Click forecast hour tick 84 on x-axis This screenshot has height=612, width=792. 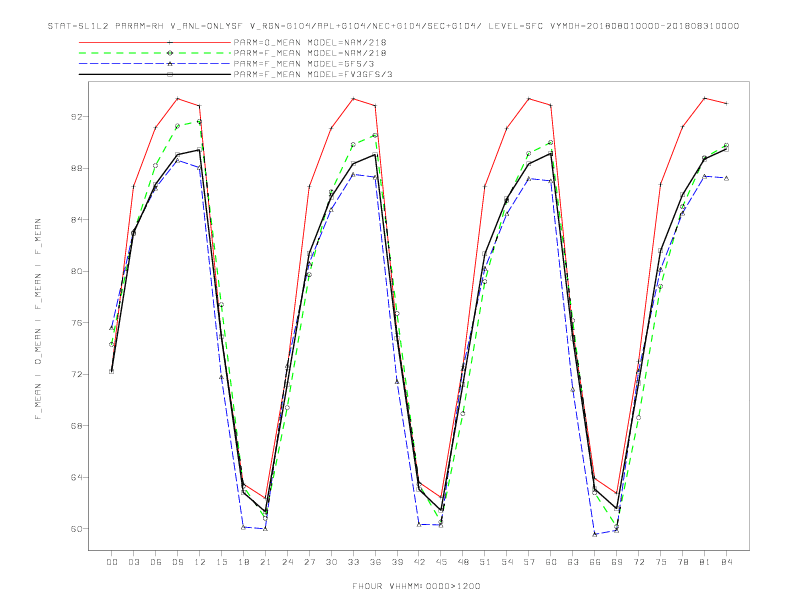(x=727, y=562)
